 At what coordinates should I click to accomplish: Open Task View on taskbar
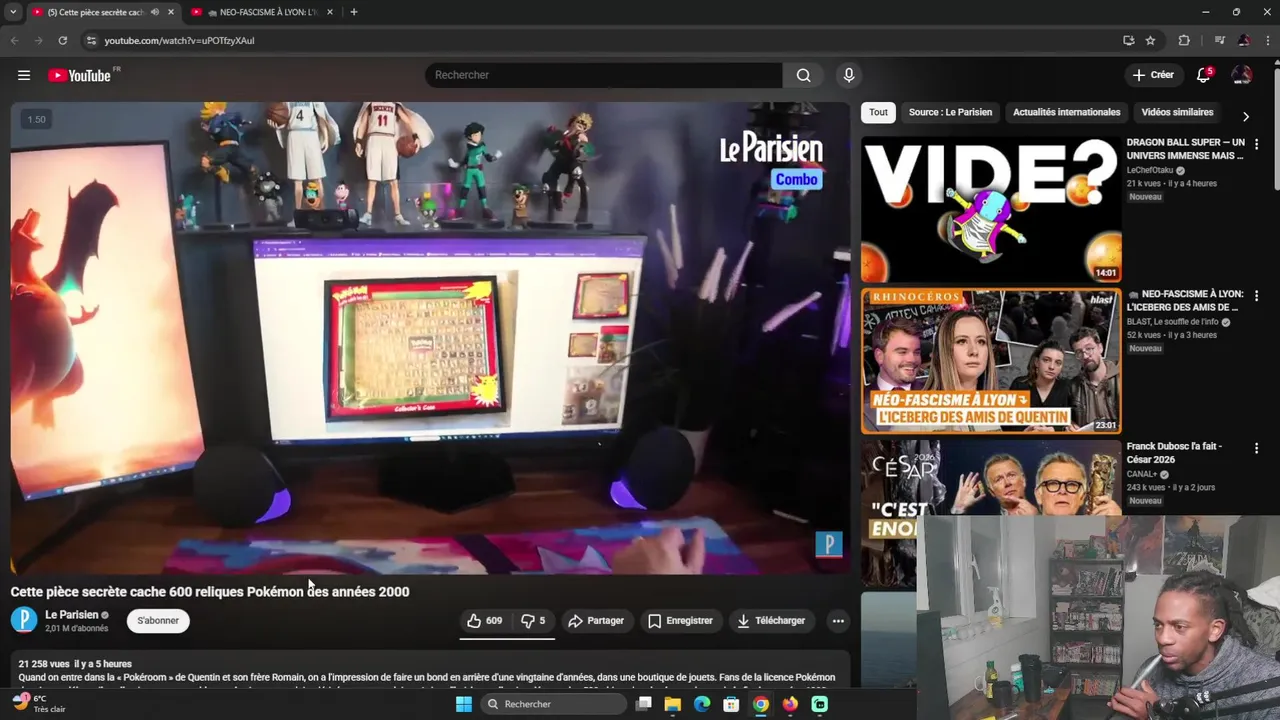pyautogui.click(x=644, y=704)
